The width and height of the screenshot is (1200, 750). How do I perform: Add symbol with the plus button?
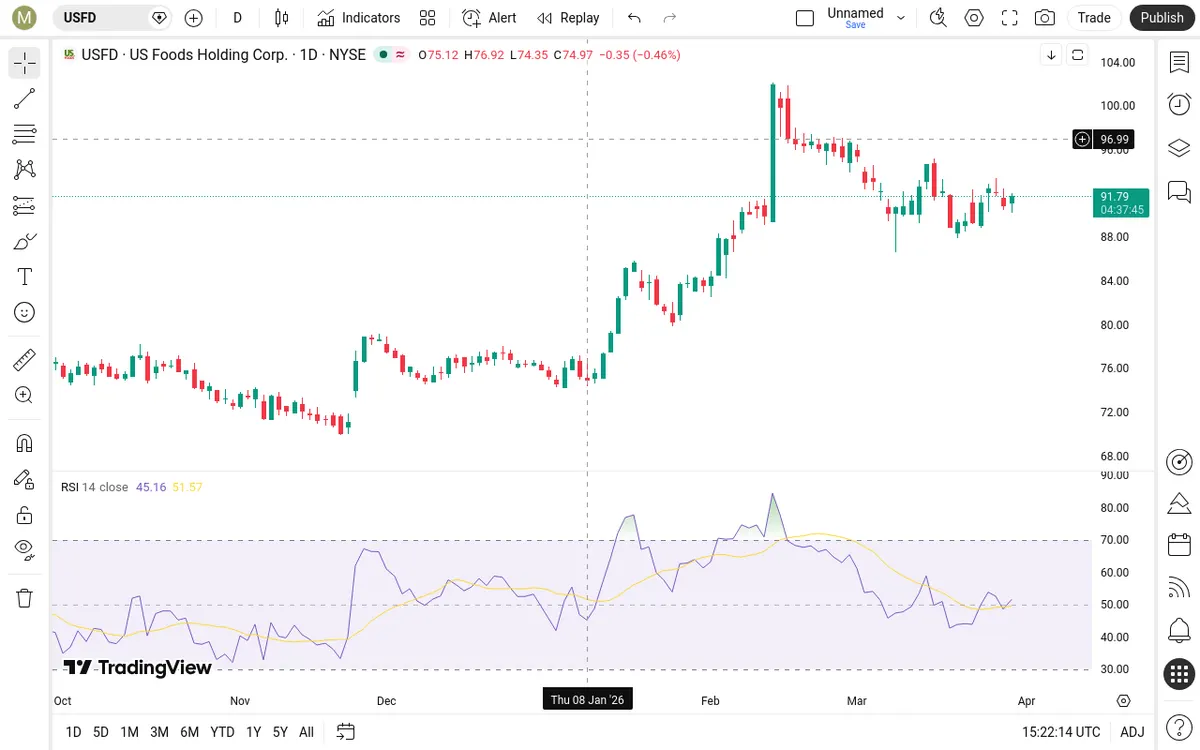point(194,17)
